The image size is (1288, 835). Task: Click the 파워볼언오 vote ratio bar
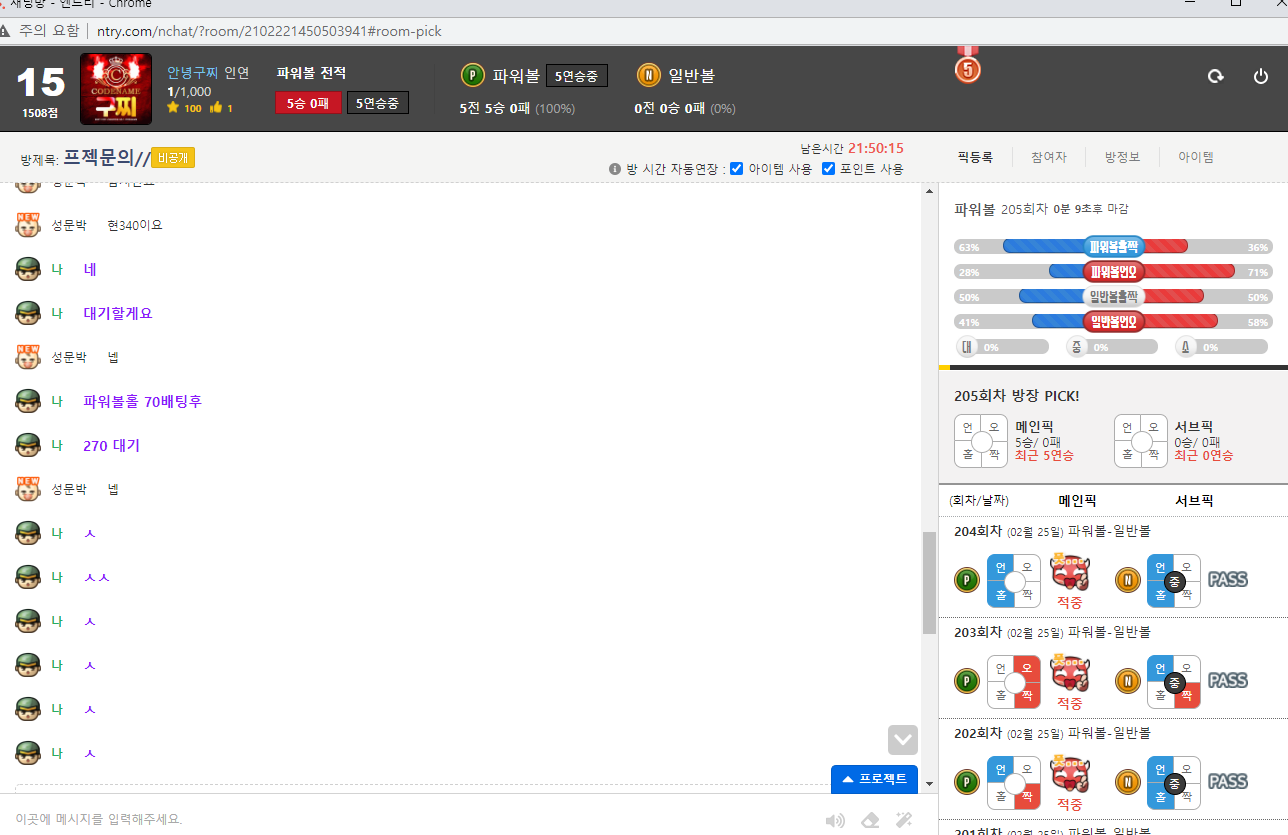[1113, 271]
